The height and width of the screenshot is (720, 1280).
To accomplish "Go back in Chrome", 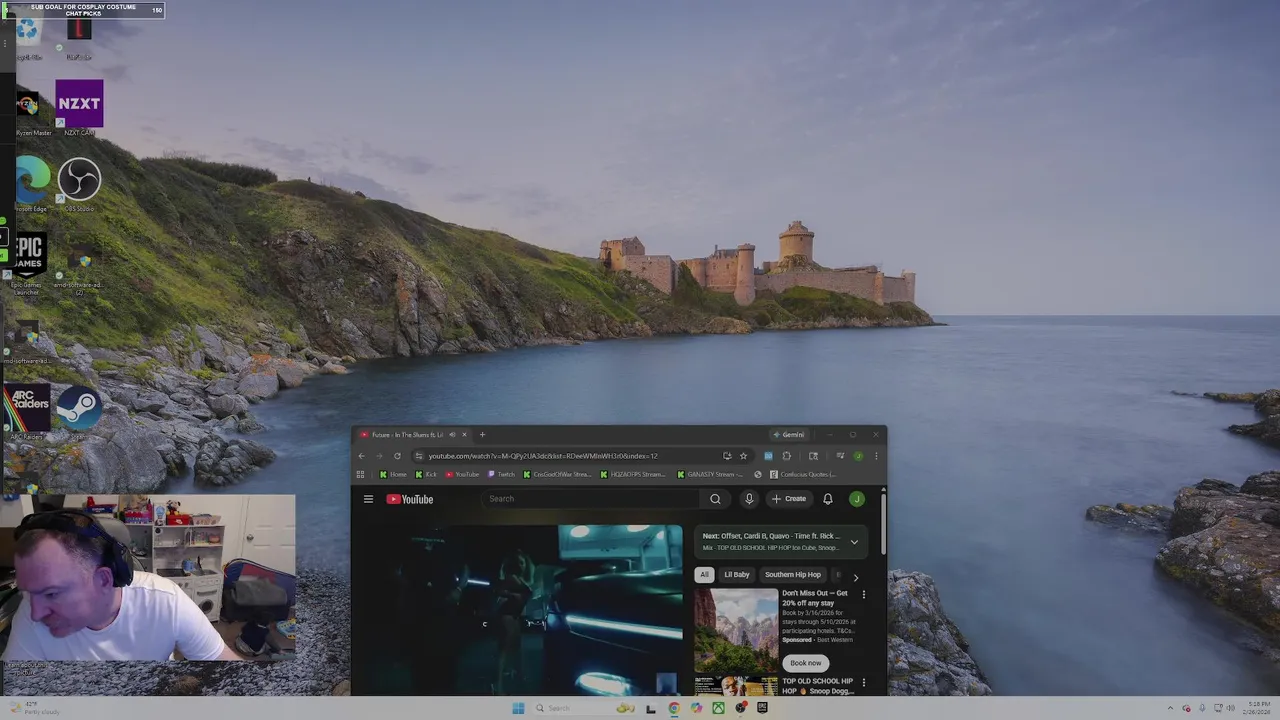I will (361, 456).
